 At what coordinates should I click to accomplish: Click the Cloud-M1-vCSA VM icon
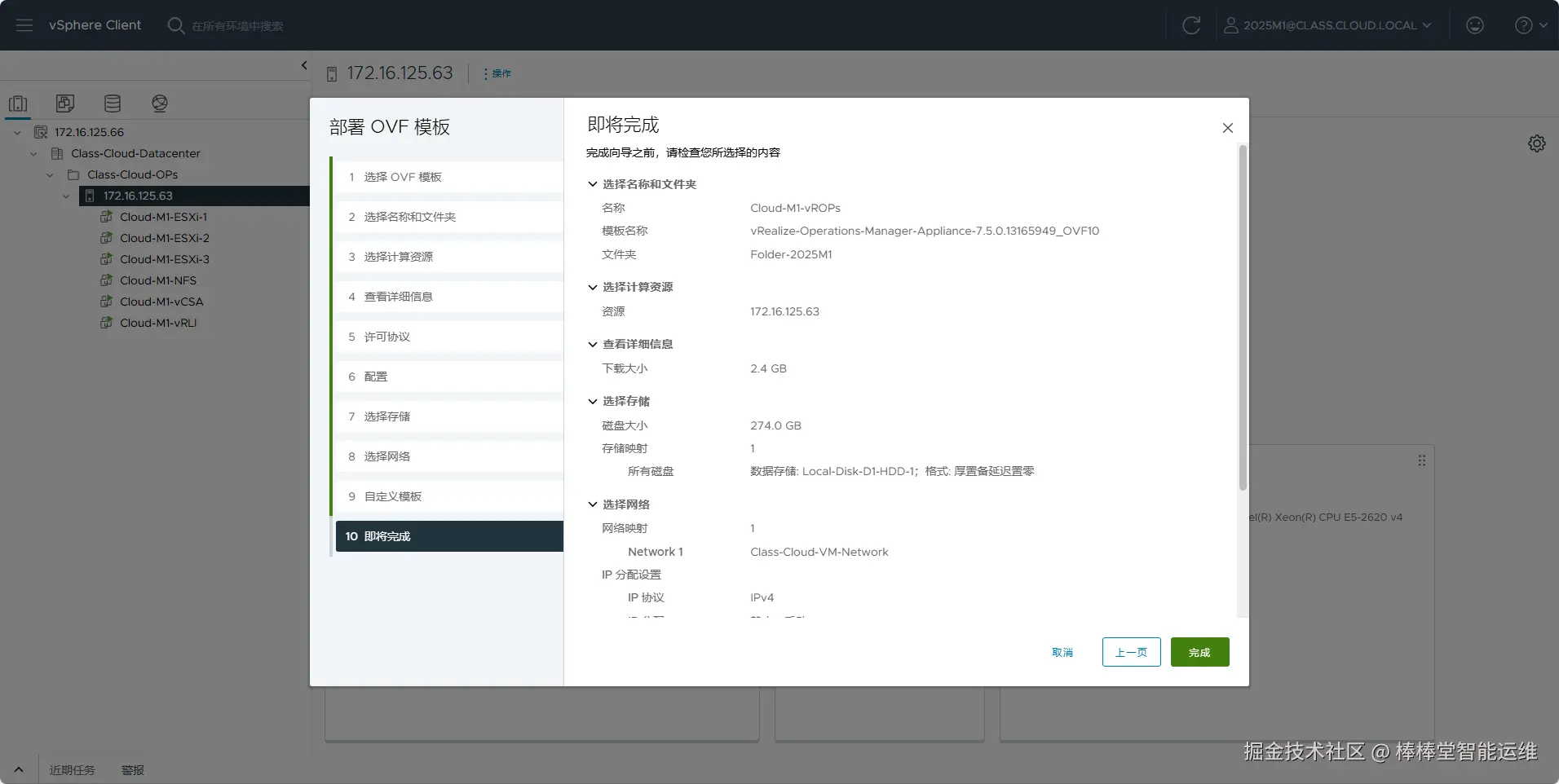pos(106,302)
